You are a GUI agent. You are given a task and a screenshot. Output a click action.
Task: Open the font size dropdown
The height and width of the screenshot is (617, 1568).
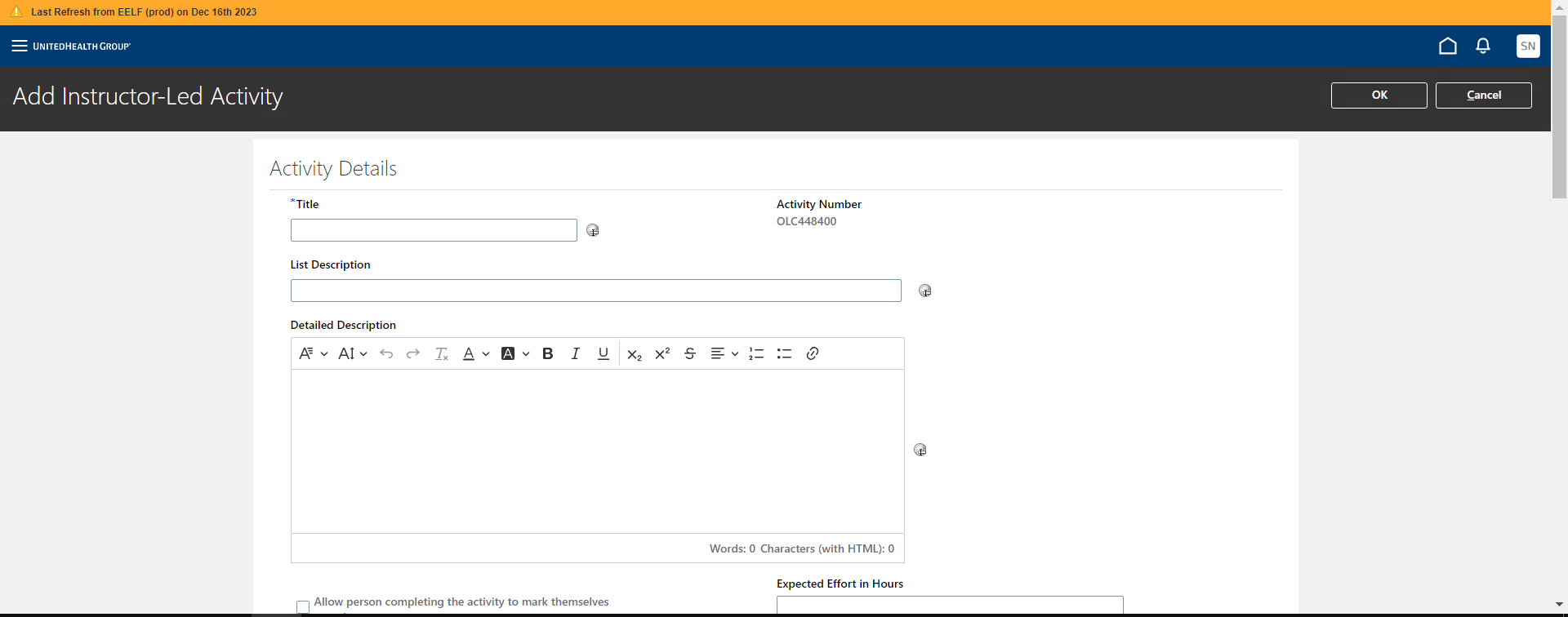pos(353,353)
